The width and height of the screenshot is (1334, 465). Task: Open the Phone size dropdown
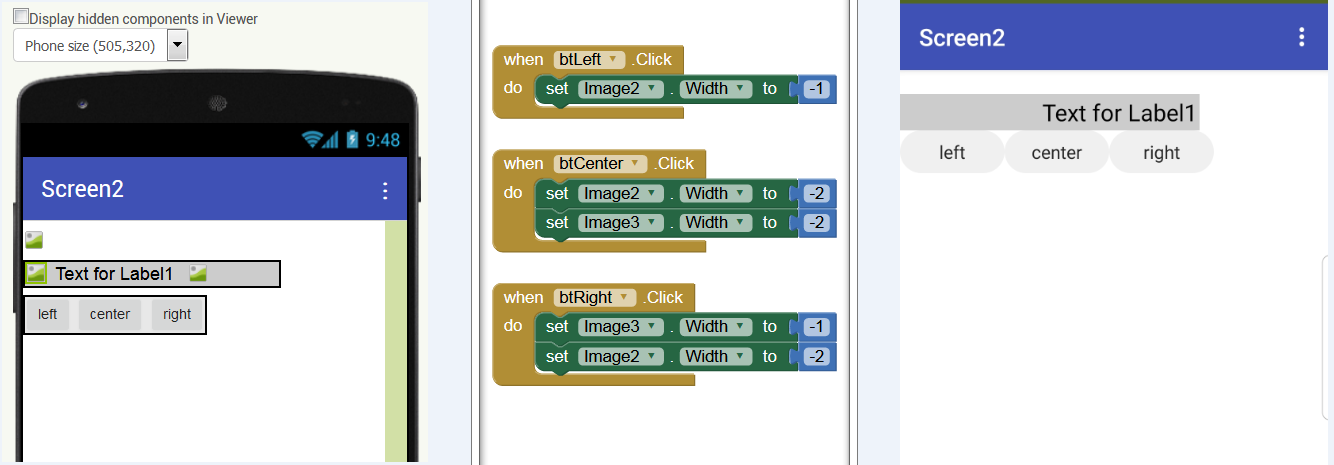click(177, 45)
